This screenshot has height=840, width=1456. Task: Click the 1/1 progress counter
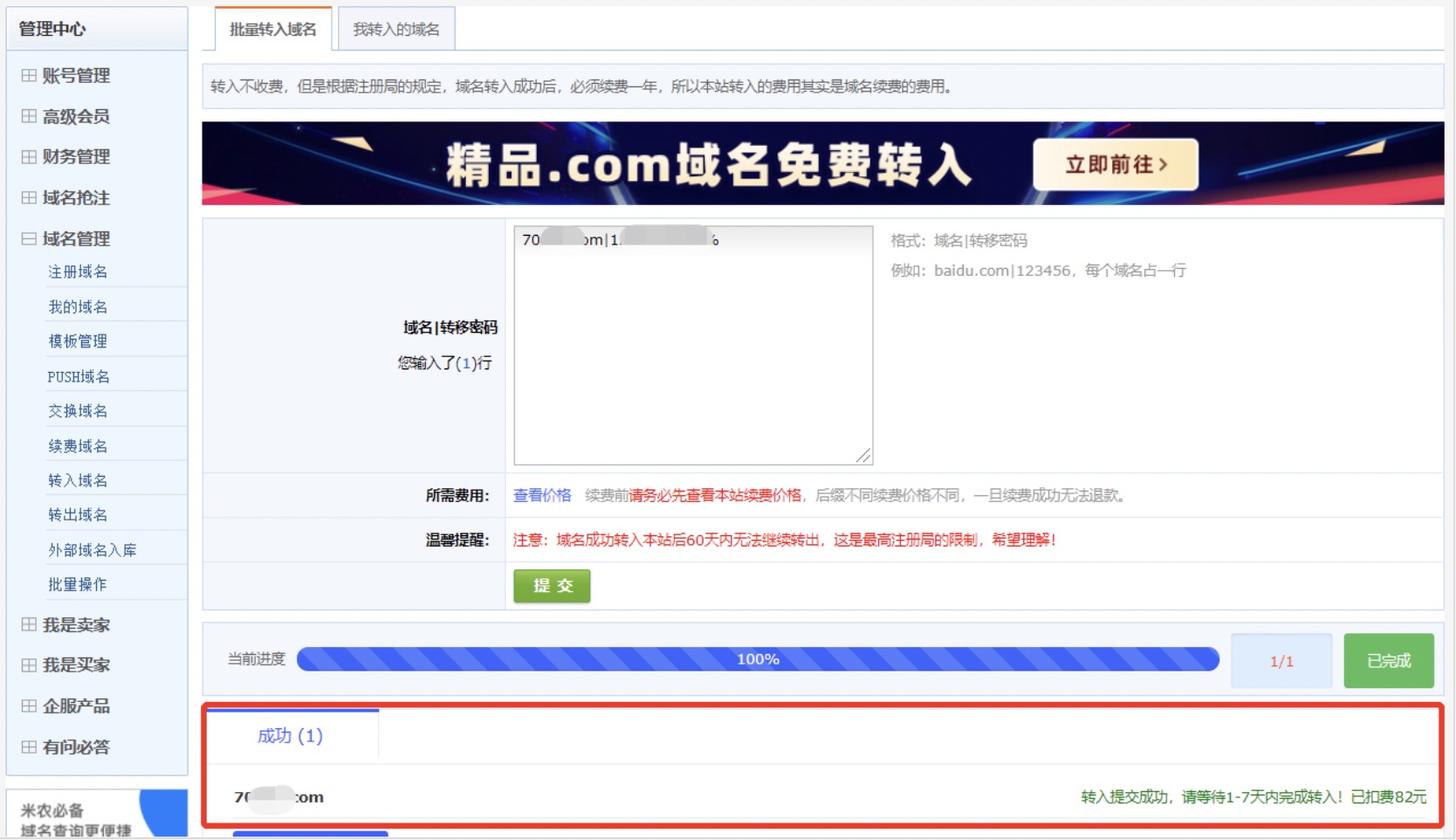[1281, 661]
